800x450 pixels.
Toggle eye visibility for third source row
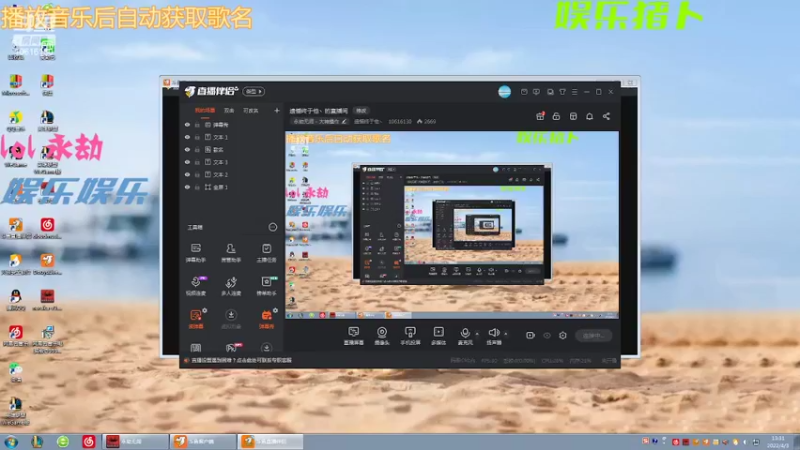point(187,149)
